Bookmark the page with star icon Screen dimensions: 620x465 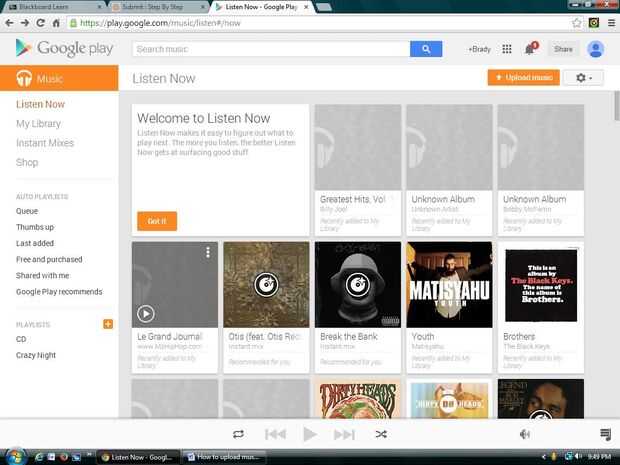click(x=577, y=23)
